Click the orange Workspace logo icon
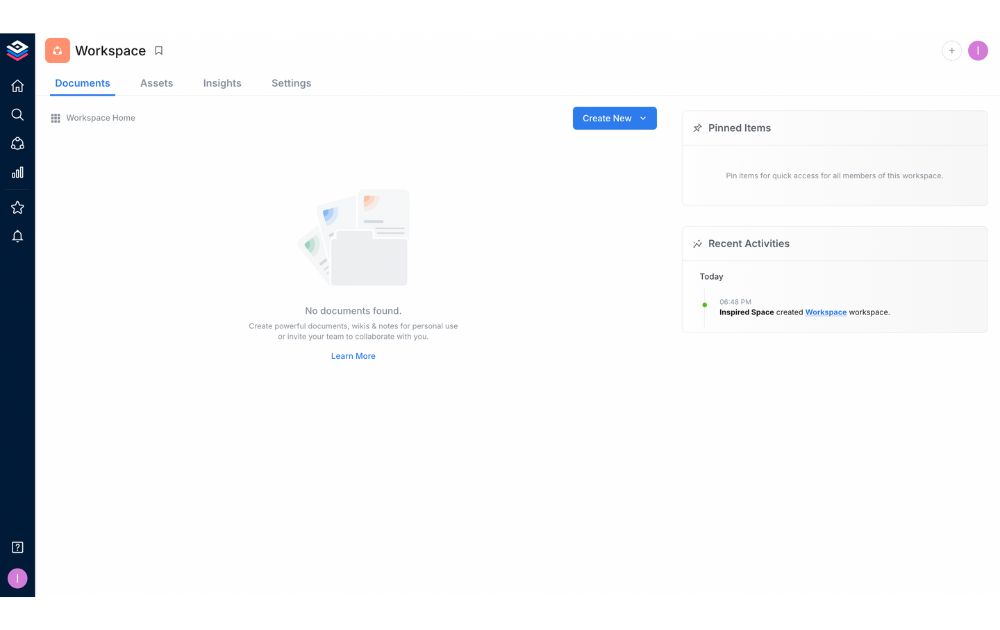The height and width of the screenshot is (630, 1000). pyautogui.click(x=57, y=50)
